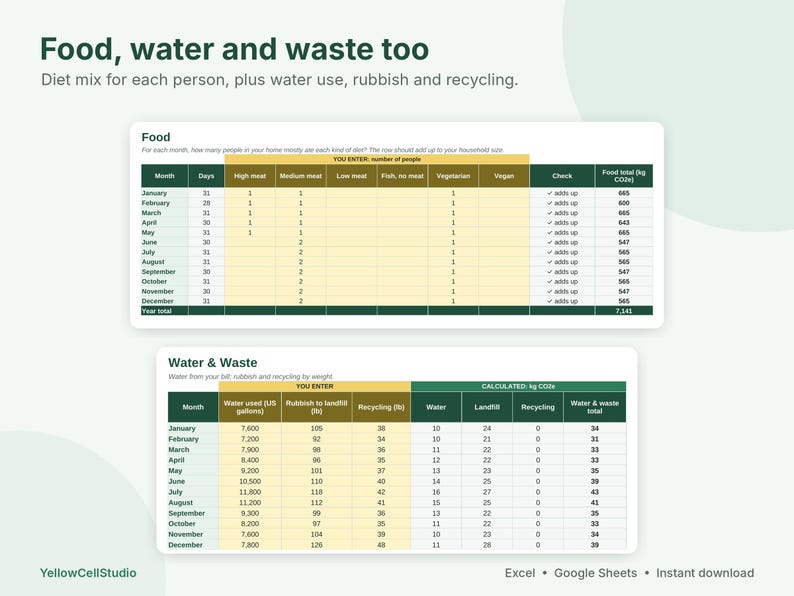Click the 'Instant download' footer label
The image size is (794, 596).
tap(705, 573)
